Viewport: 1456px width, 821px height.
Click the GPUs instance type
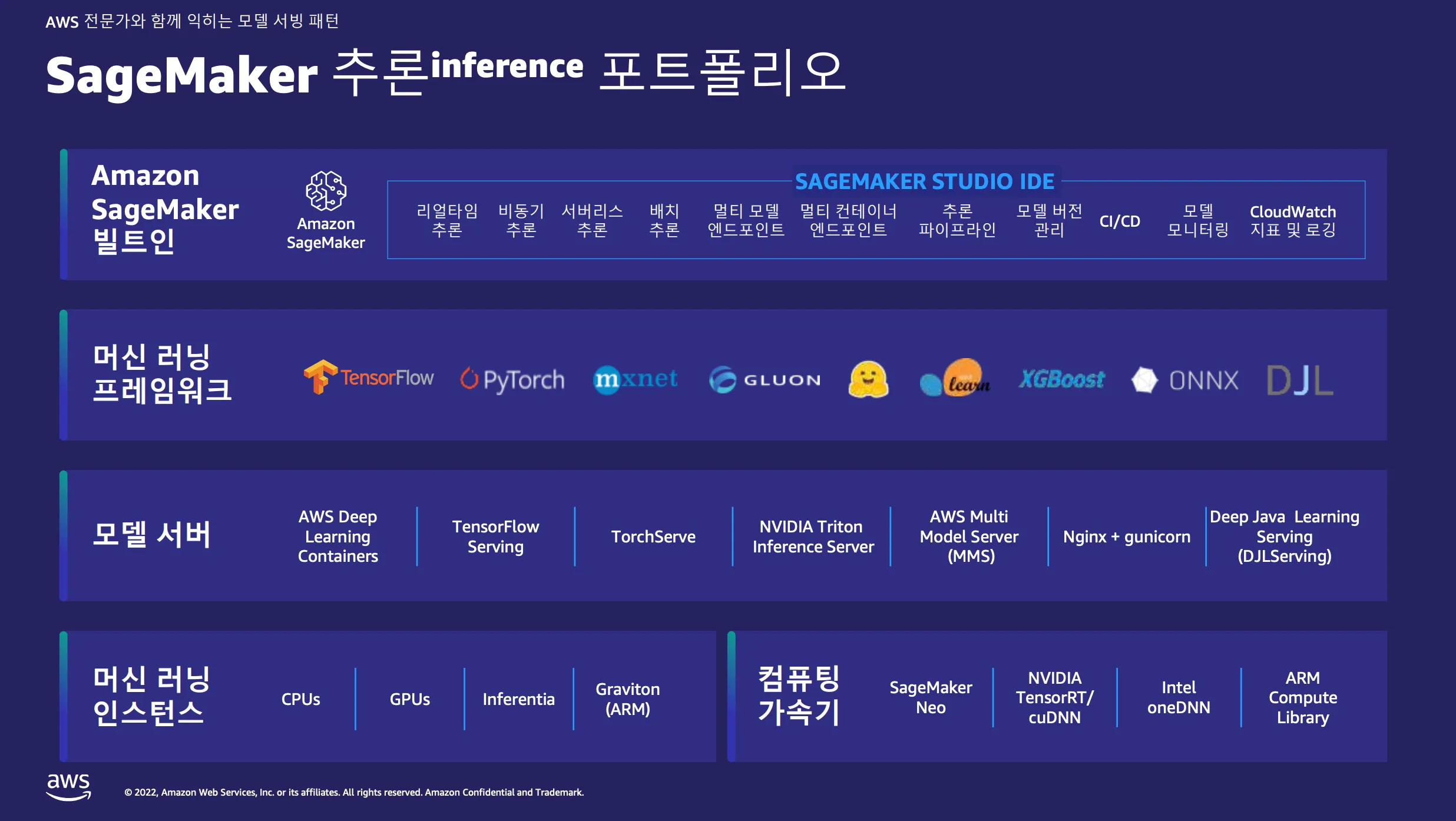click(410, 699)
